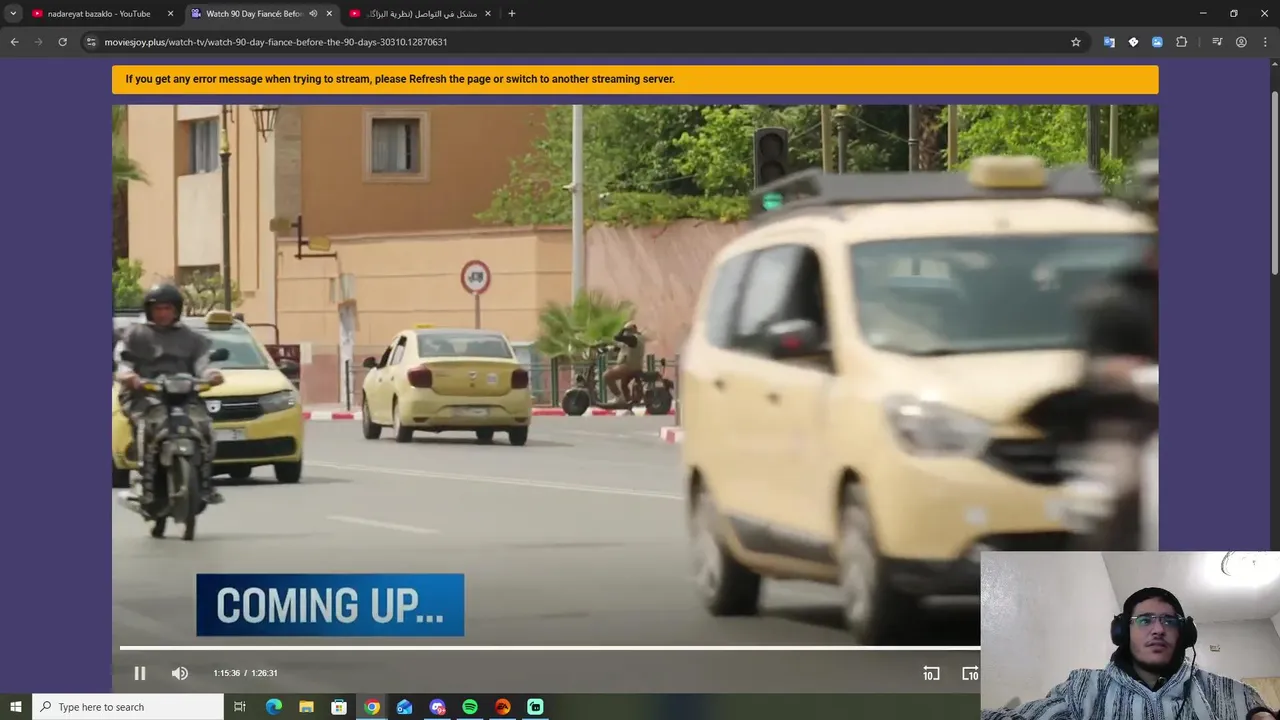
Task: Open Google Translate extension
Action: 1109,42
